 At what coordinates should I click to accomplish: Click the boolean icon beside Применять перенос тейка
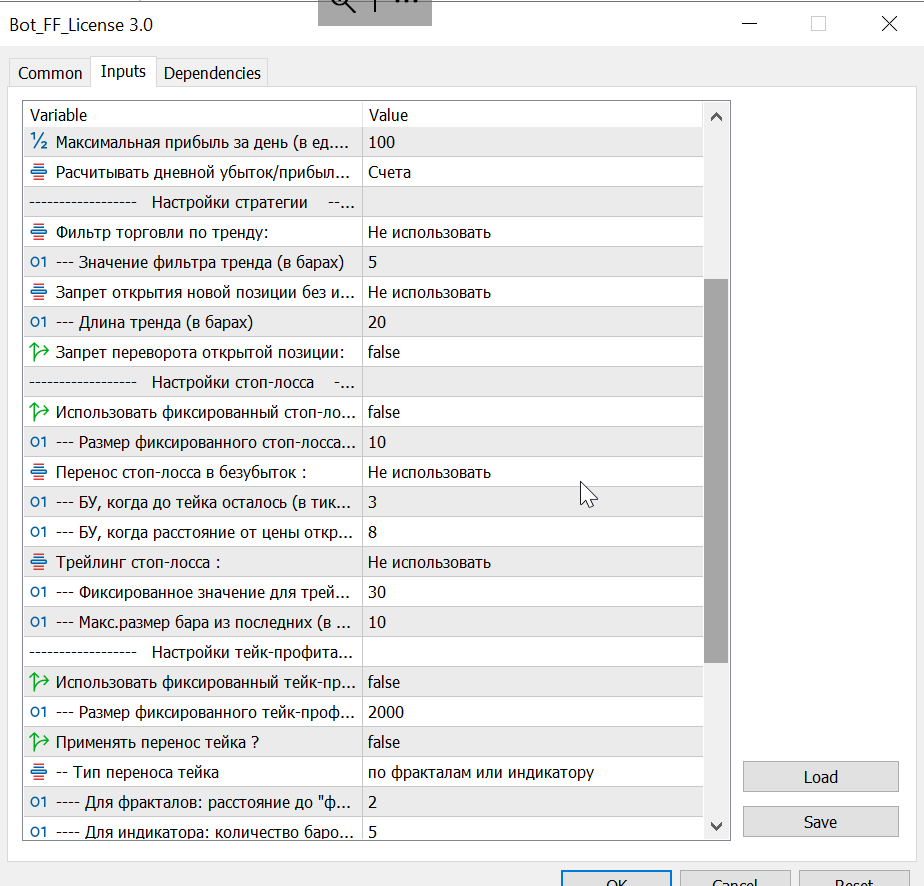pyautogui.click(x=39, y=742)
